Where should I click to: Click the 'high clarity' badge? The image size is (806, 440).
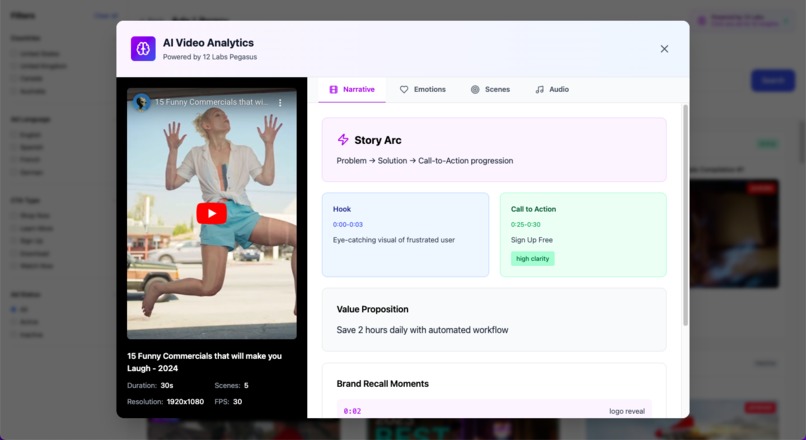(533, 259)
